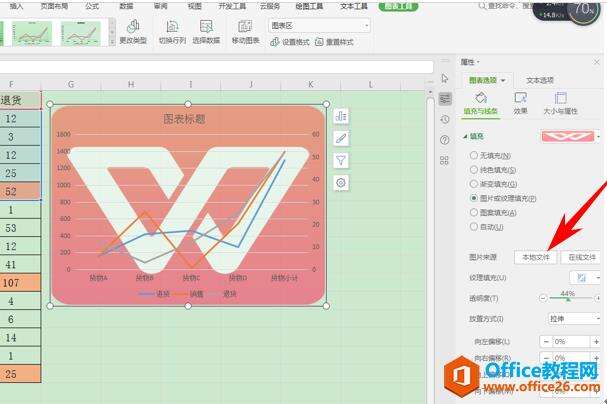Click the properties panel icon in sidebar

(x=445, y=99)
